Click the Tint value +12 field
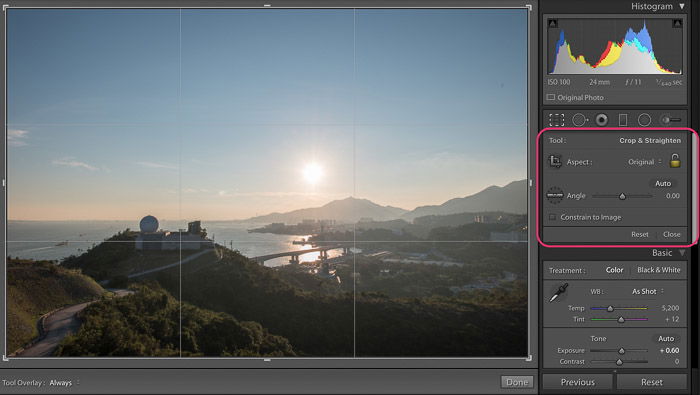Screen dimensions: 700x395 coord(672,319)
